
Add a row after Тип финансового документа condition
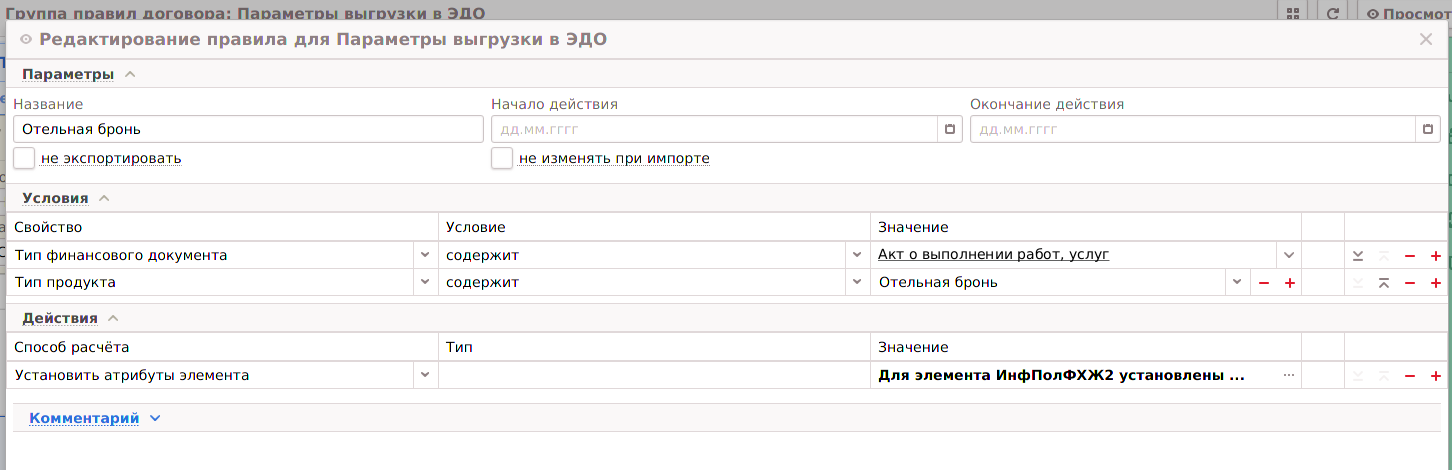pos(1436,256)
